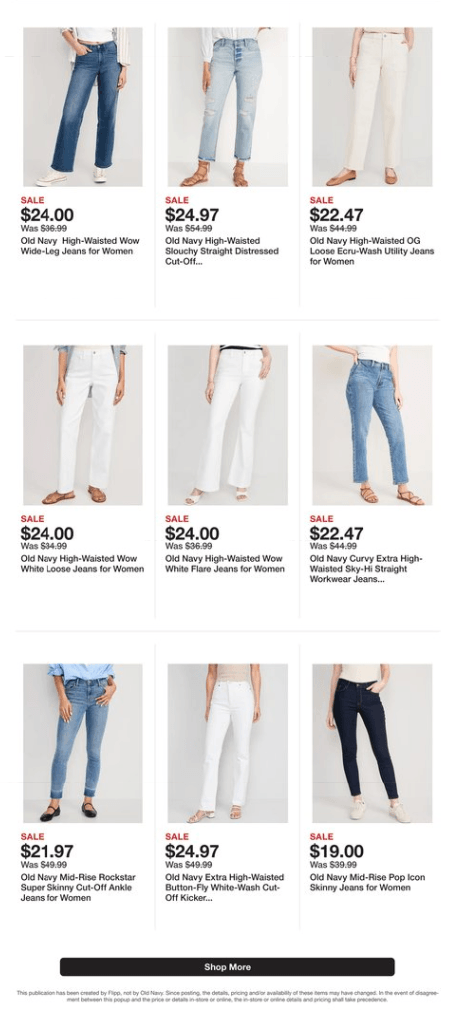Select the Wow White Loose Jeans thumbnail
The height and width of the screenshot is (1021, 454).
coord(83,425)
